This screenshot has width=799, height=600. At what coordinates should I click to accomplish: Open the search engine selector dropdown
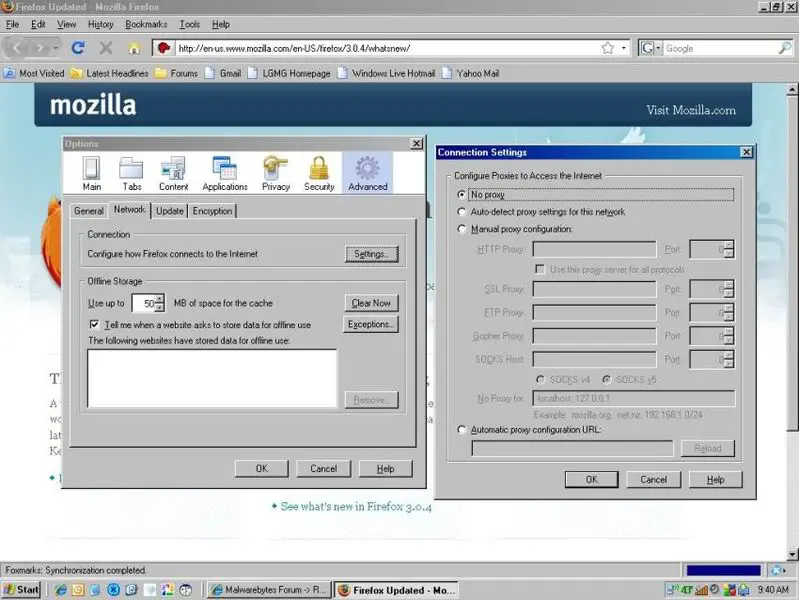[650, 48]
